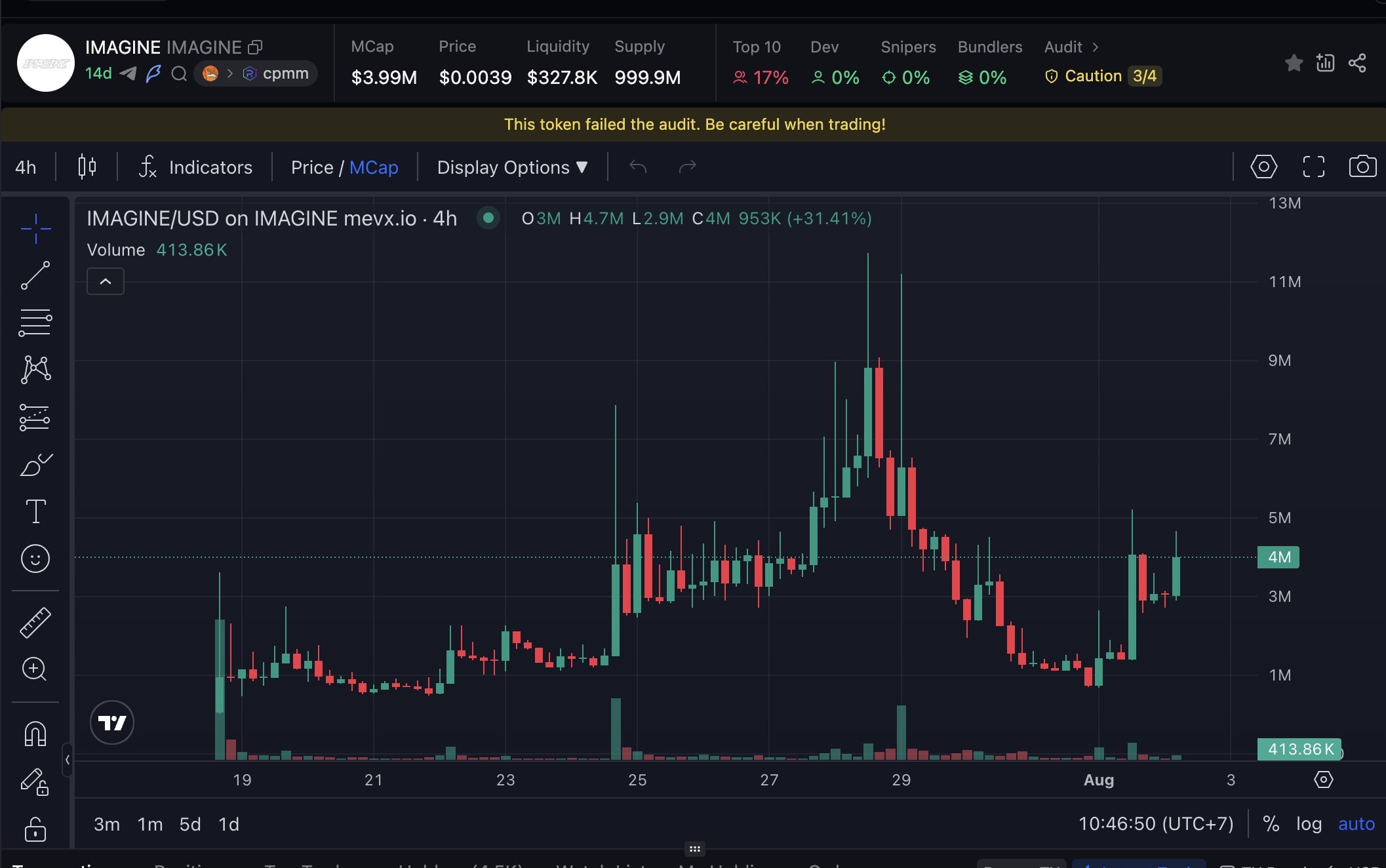1386x868 pixels.
Task: Toggle magnet mode for drawings
Action: click(x=35, y=733)
